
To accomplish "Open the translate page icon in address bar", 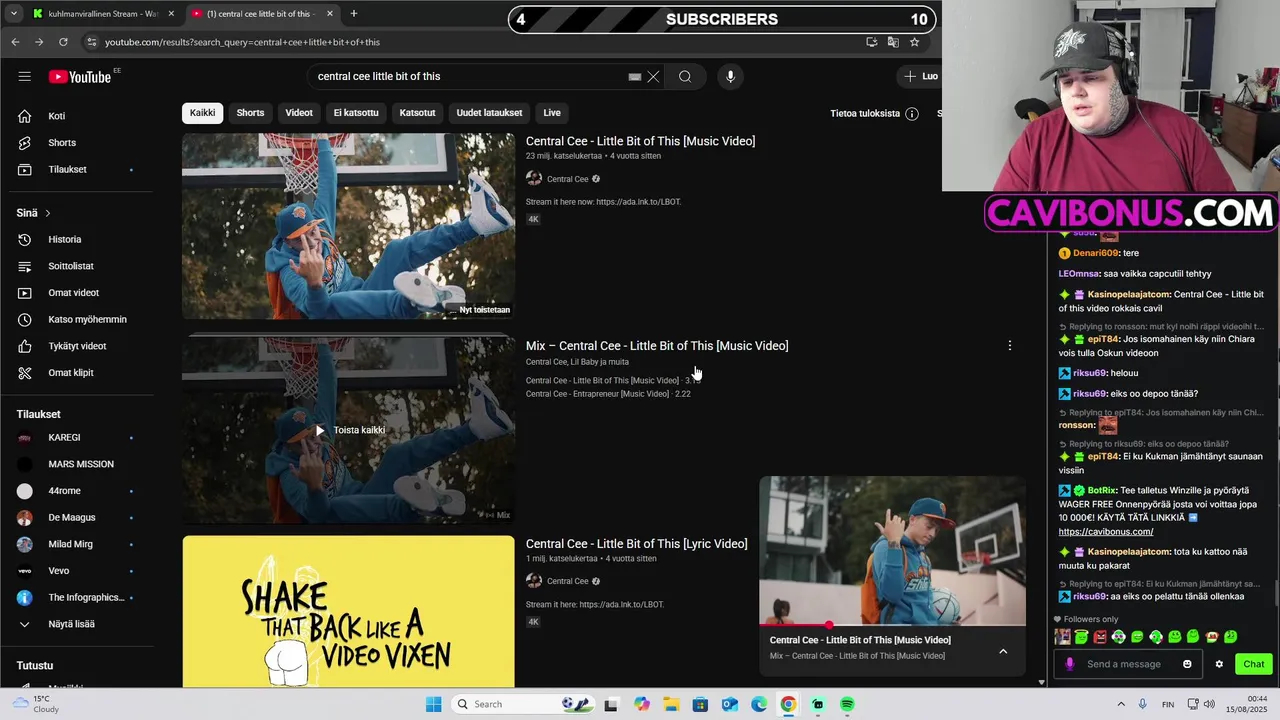I will tap(893, 42).
